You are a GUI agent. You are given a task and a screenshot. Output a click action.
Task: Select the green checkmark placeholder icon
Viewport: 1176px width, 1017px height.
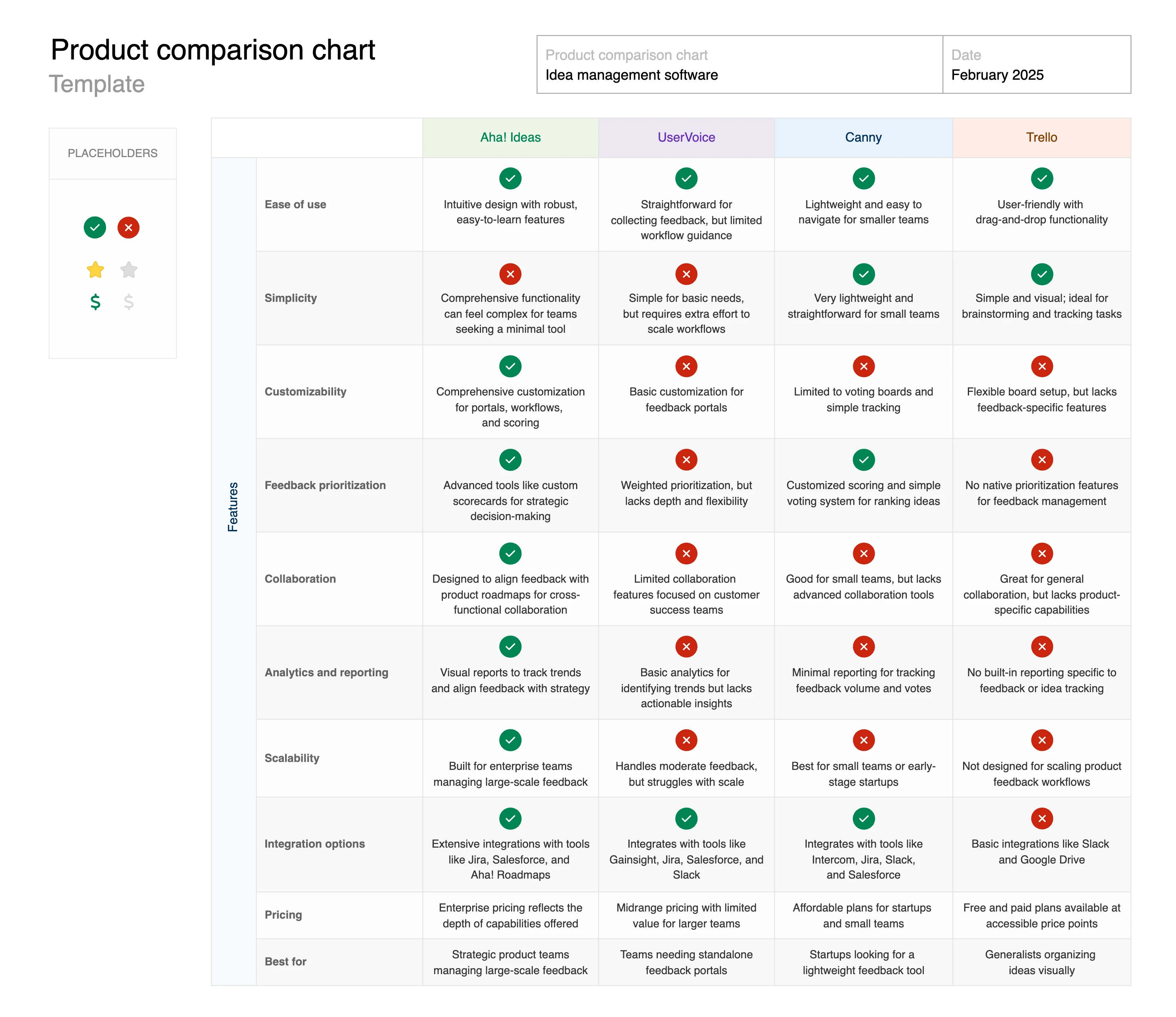pyautogui.click(x=95, y=228)
